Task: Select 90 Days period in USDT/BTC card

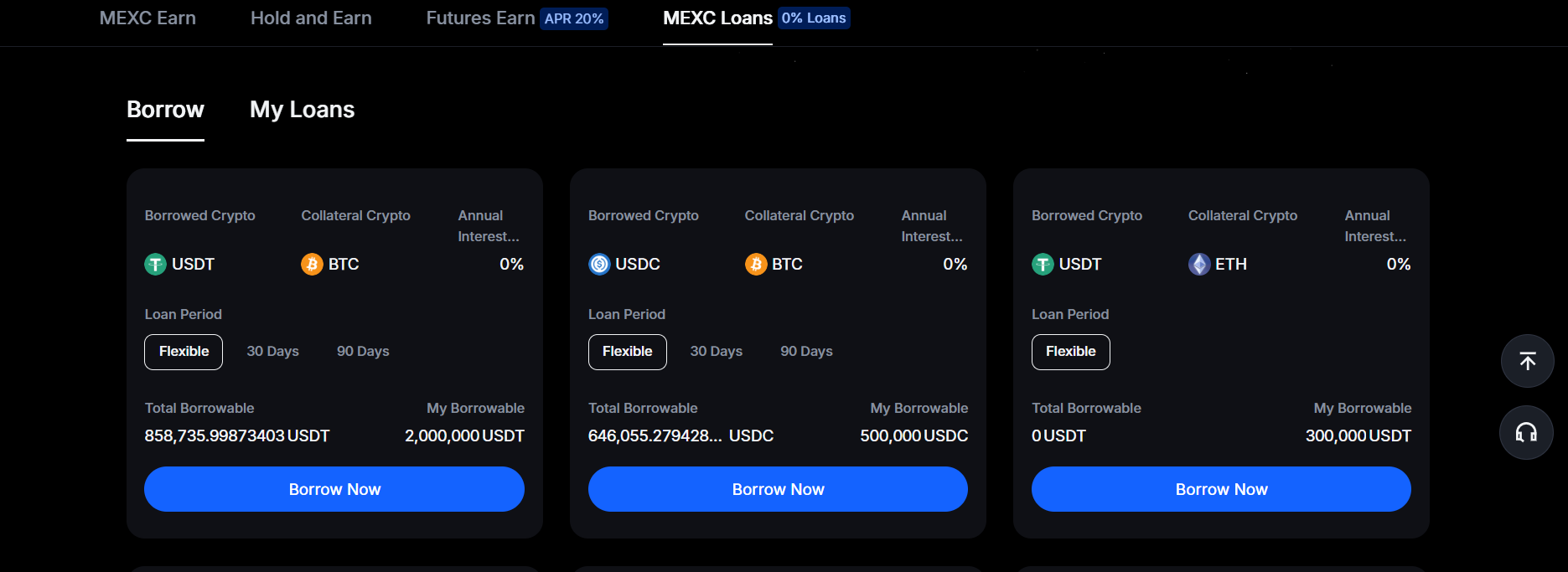Action: pos(363,352)
